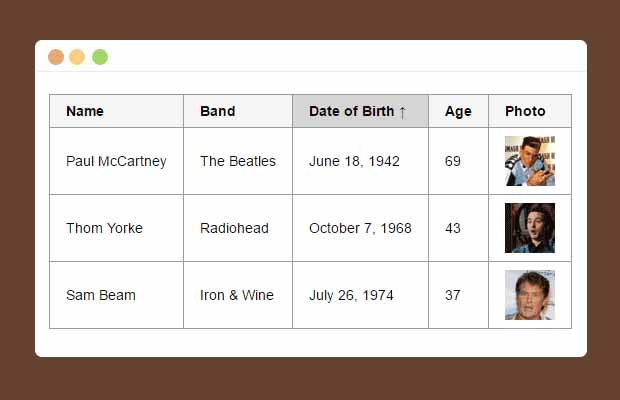
Task: Open Paul McCartney's photo thumbnail
Action: (x=530, y=161)
